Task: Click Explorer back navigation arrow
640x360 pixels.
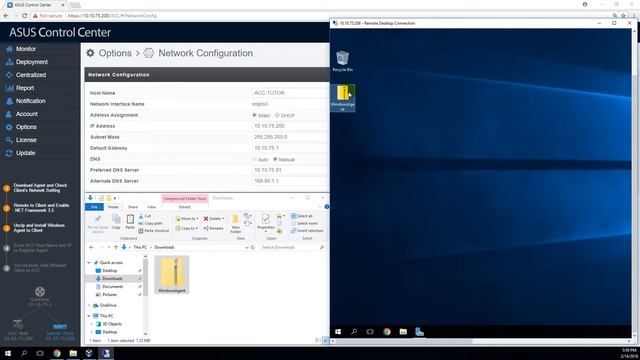Action: point(91,247)
